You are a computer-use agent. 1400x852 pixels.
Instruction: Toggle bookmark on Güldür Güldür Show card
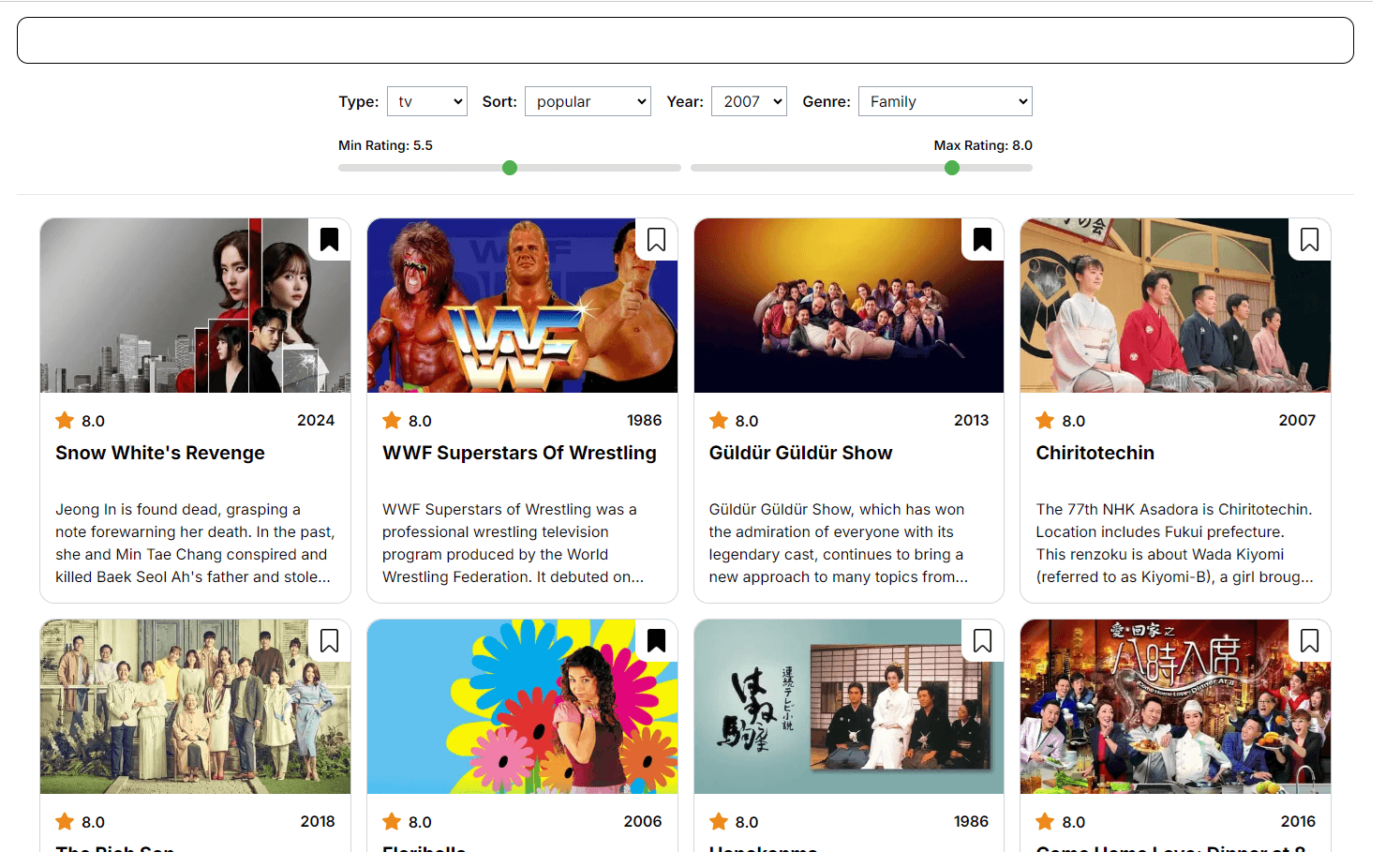(982, 240)
